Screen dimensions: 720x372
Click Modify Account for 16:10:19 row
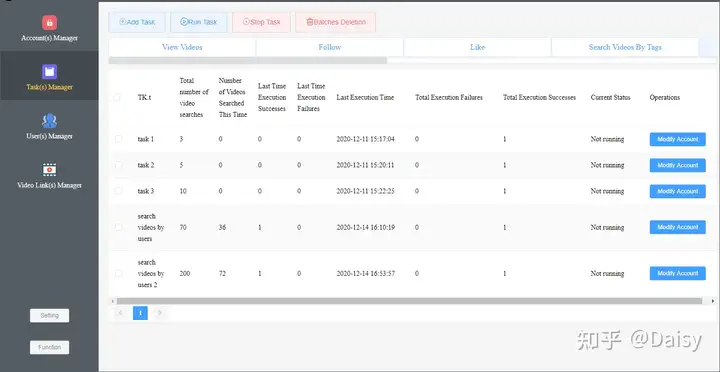(678, 227)
